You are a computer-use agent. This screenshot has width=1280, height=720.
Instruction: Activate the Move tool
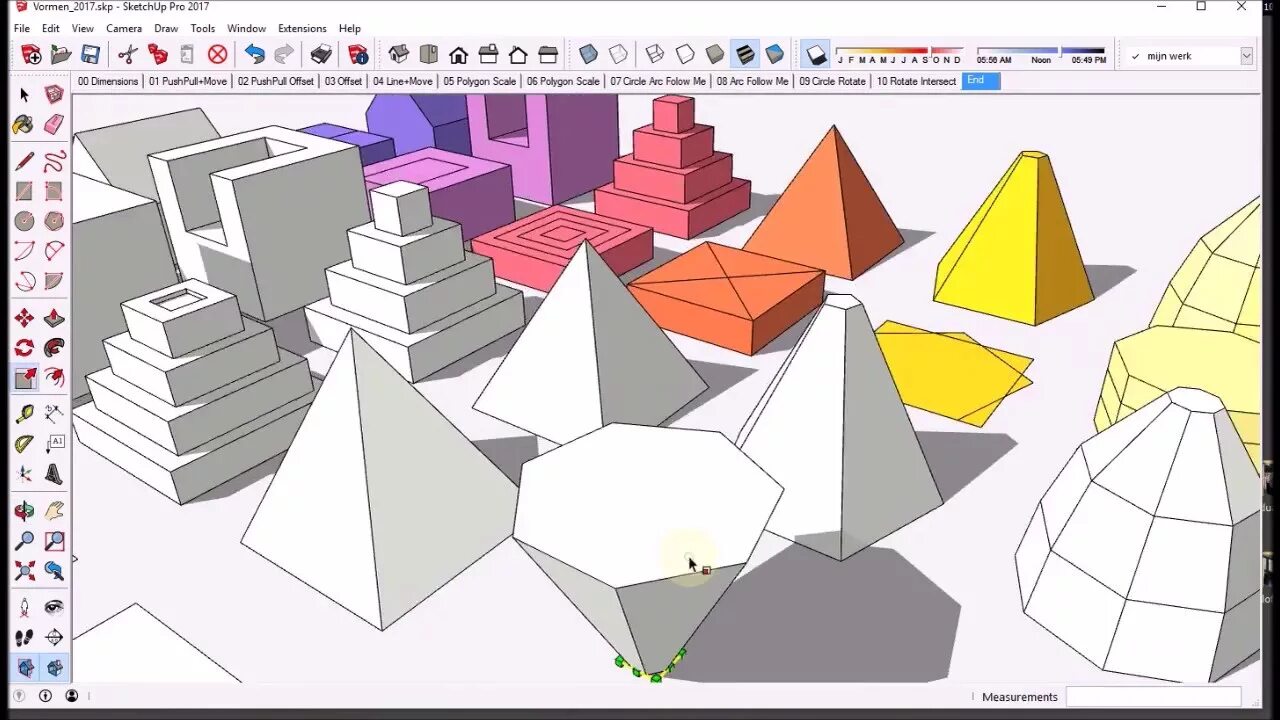point(25,319)
